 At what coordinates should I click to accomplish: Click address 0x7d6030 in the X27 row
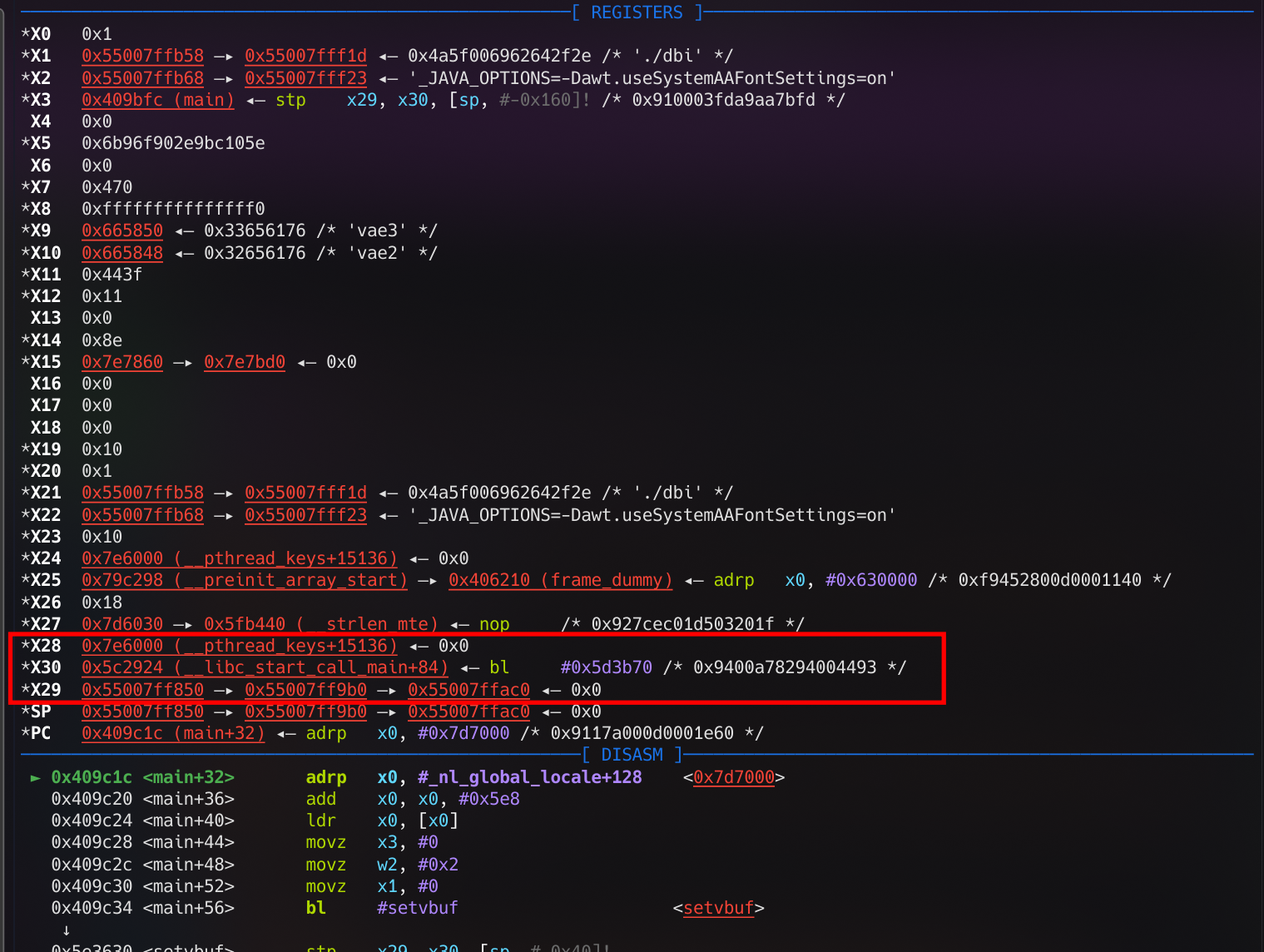(x=122, y=624)
